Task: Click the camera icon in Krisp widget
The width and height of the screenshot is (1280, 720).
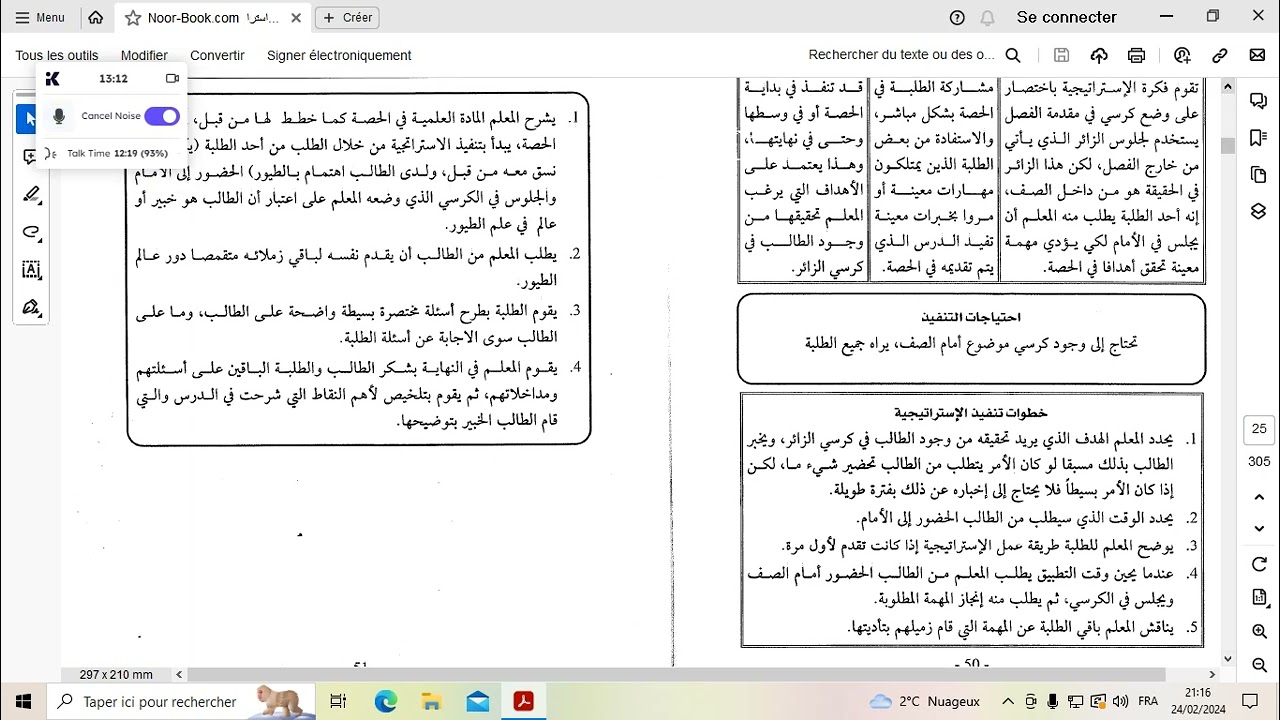Action: click(172, 78)
